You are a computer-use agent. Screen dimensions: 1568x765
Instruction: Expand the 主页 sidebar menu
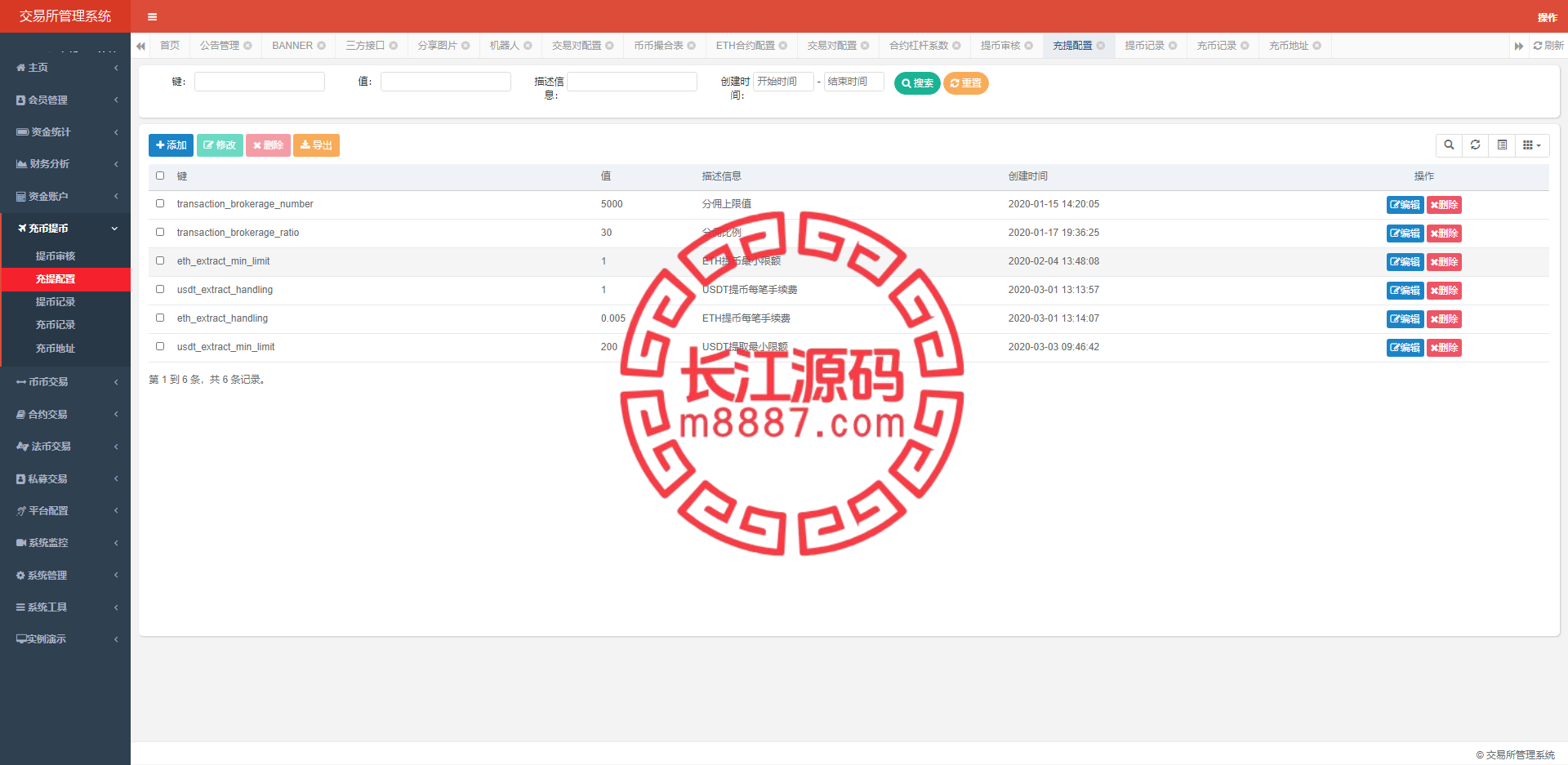[65, 68]
